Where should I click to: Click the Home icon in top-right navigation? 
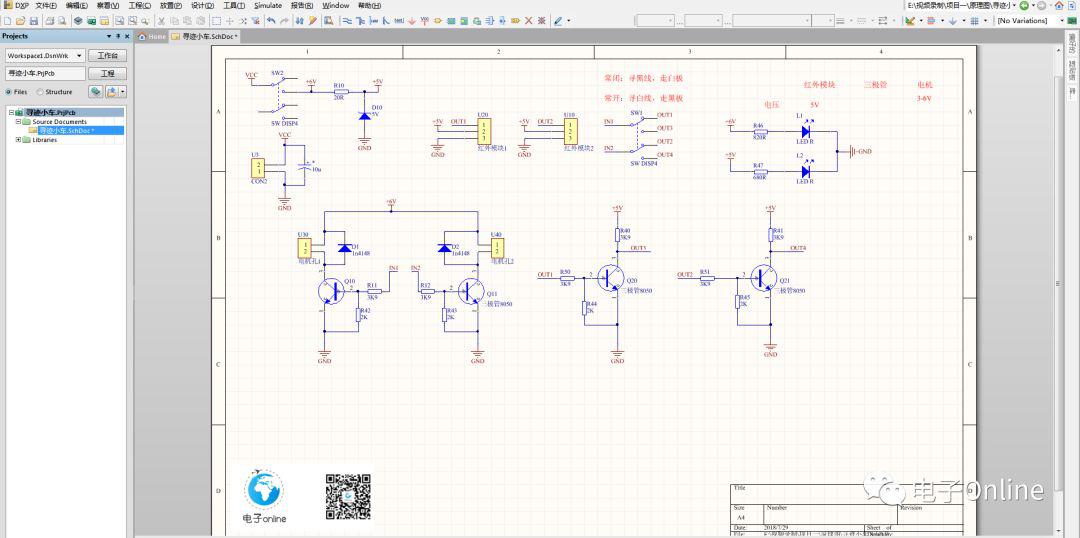point(1059,5)
